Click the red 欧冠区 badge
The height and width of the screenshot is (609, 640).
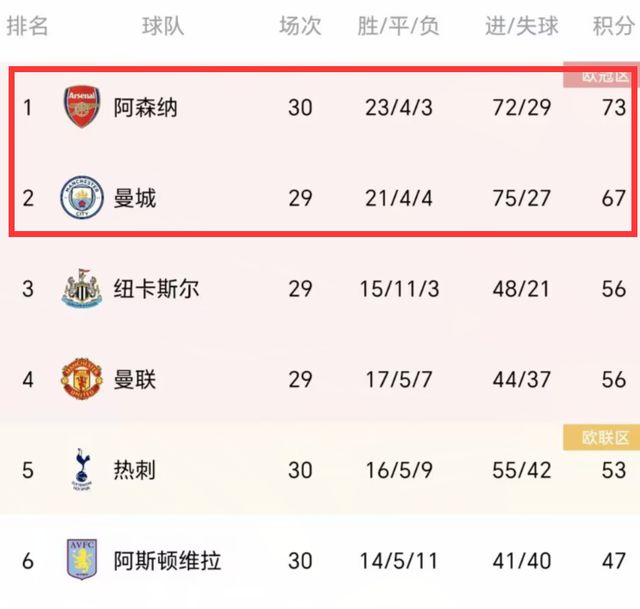tap(602, 75)
